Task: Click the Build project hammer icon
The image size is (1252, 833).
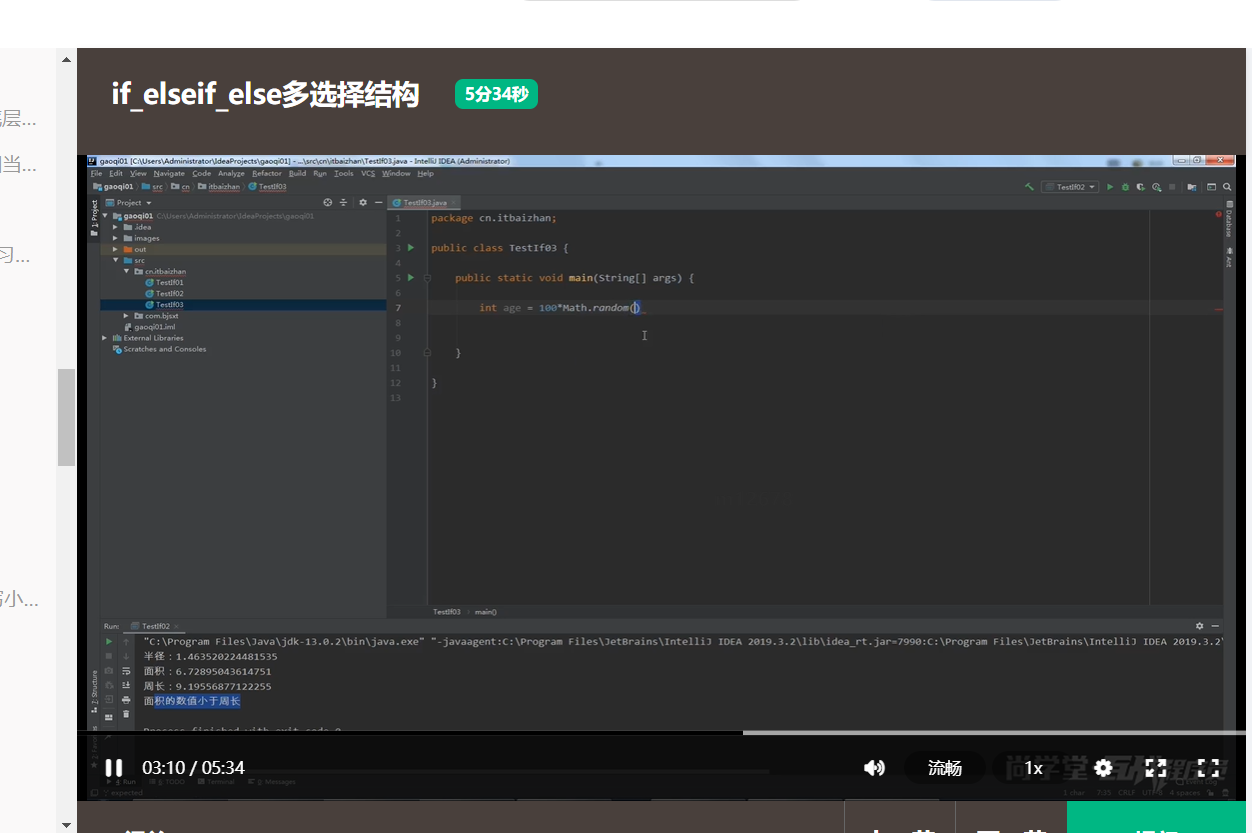Action: click(x=1029, y=187)
